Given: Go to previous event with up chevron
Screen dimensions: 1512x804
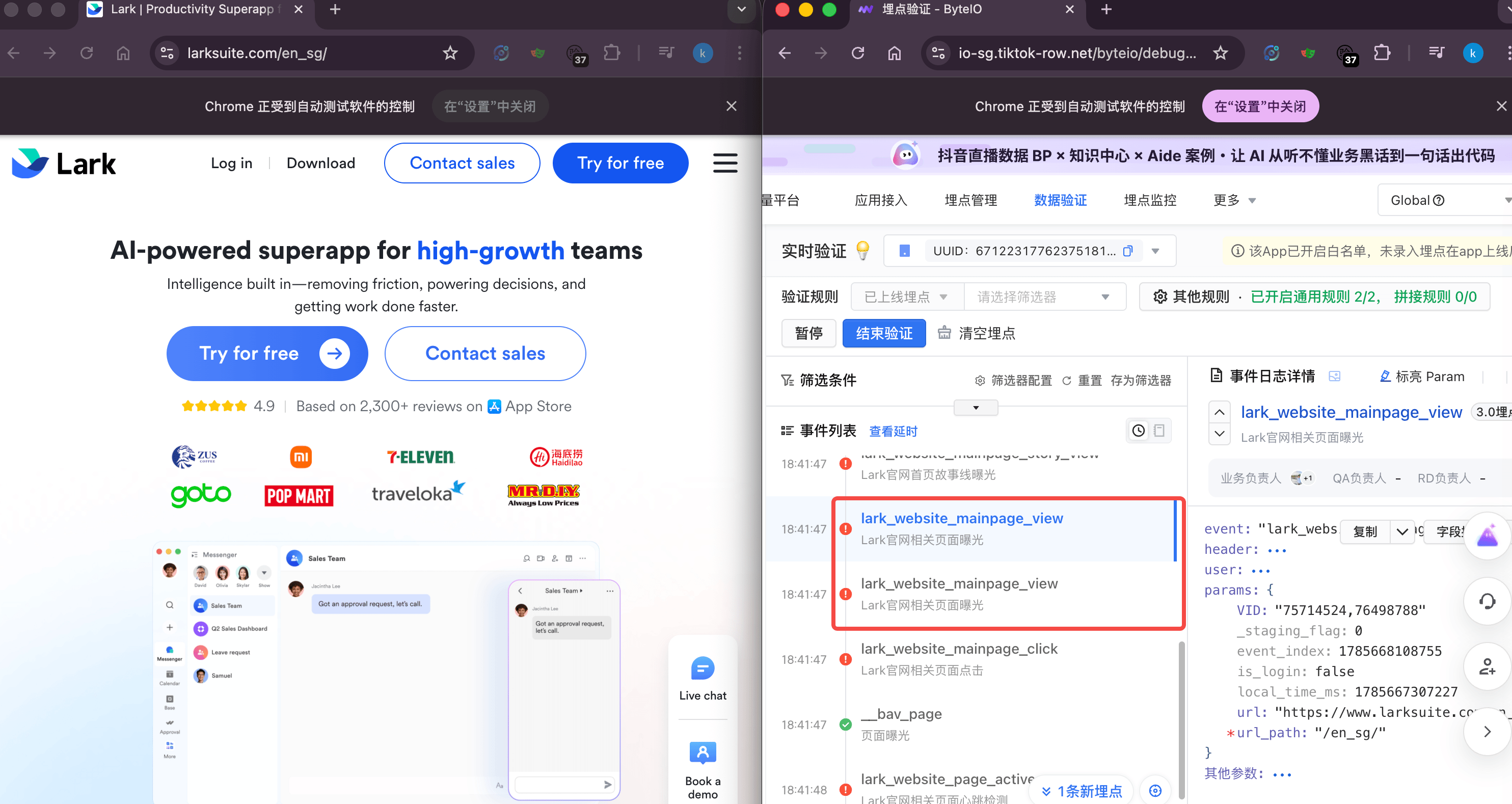Looking at the screenshot, I should click(1219, 412).
